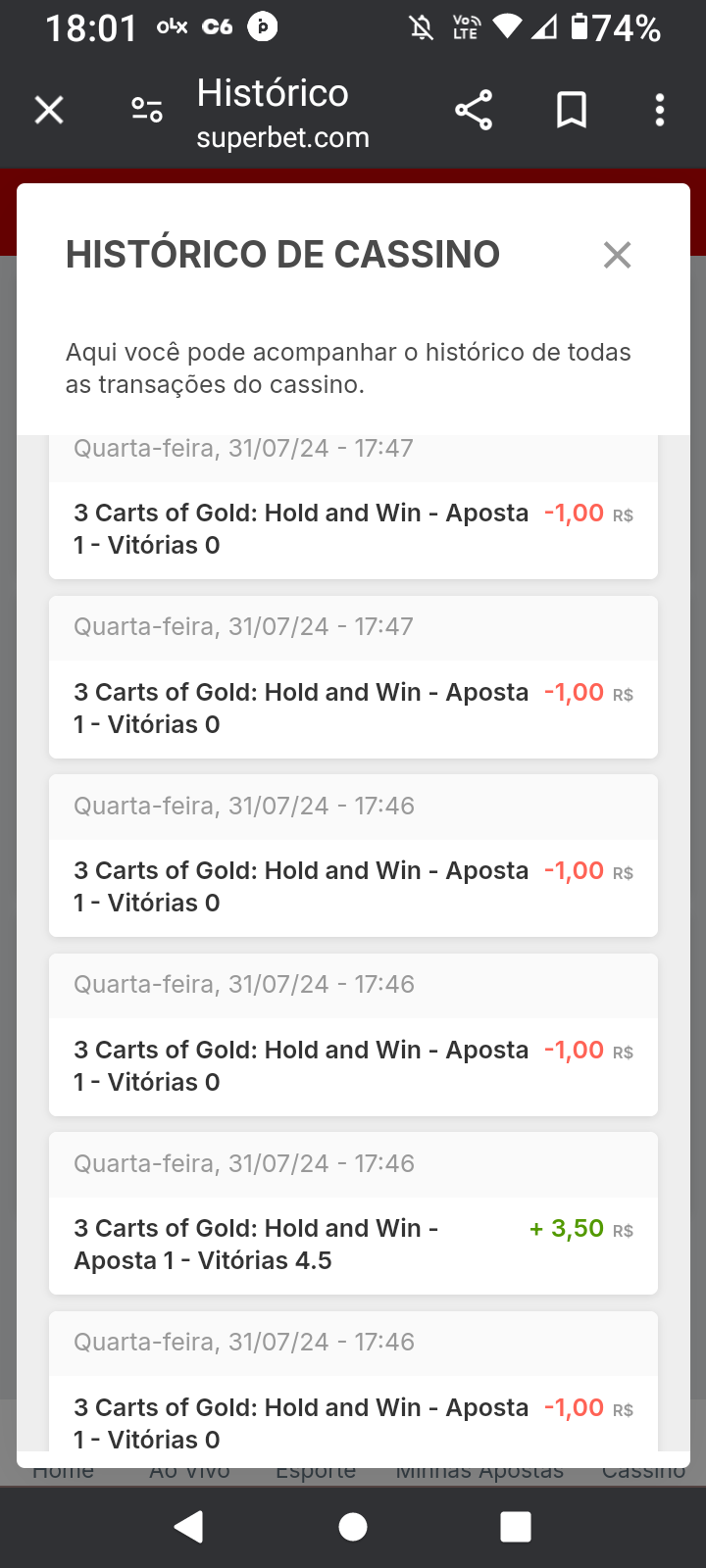Open the Cassino bottom tab

(x=643, y=1471)
